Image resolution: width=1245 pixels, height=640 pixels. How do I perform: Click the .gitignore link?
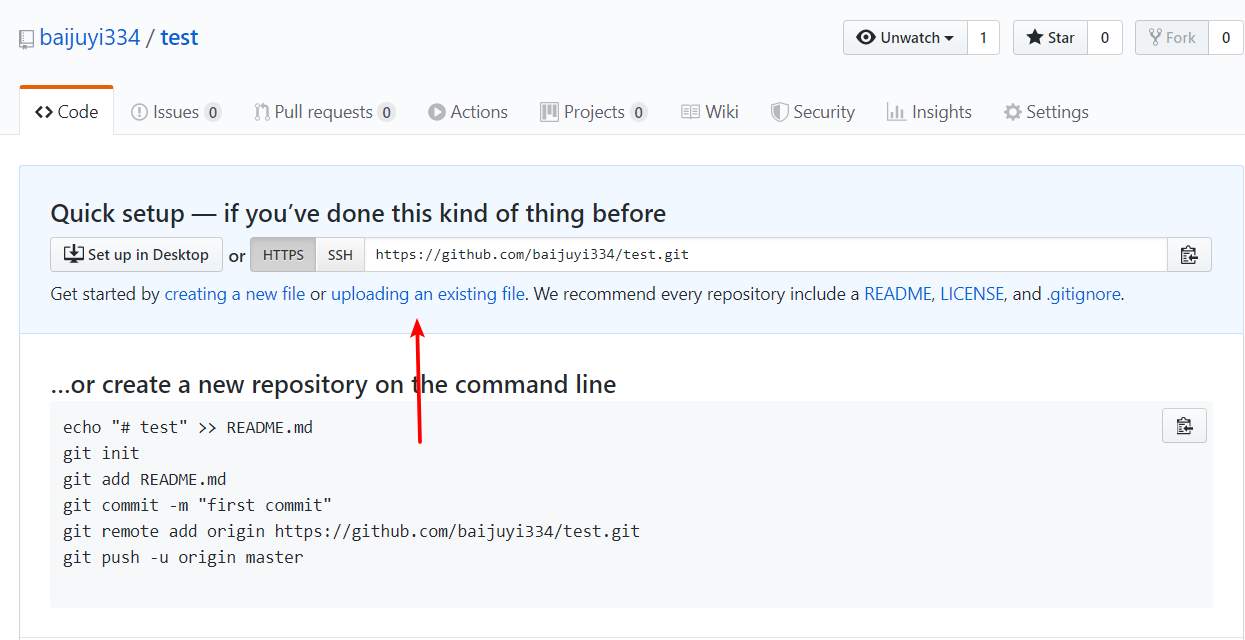coord(1083,294)
